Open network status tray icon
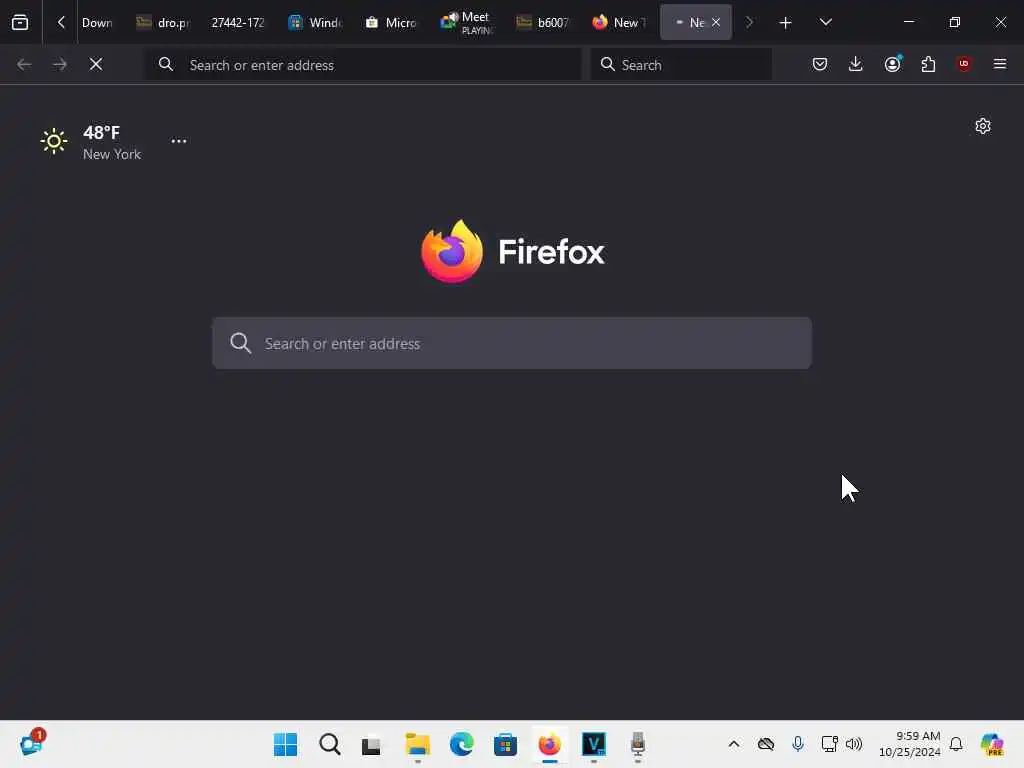The height and width of the screenshot is (768, 1024). coord(829,744)
